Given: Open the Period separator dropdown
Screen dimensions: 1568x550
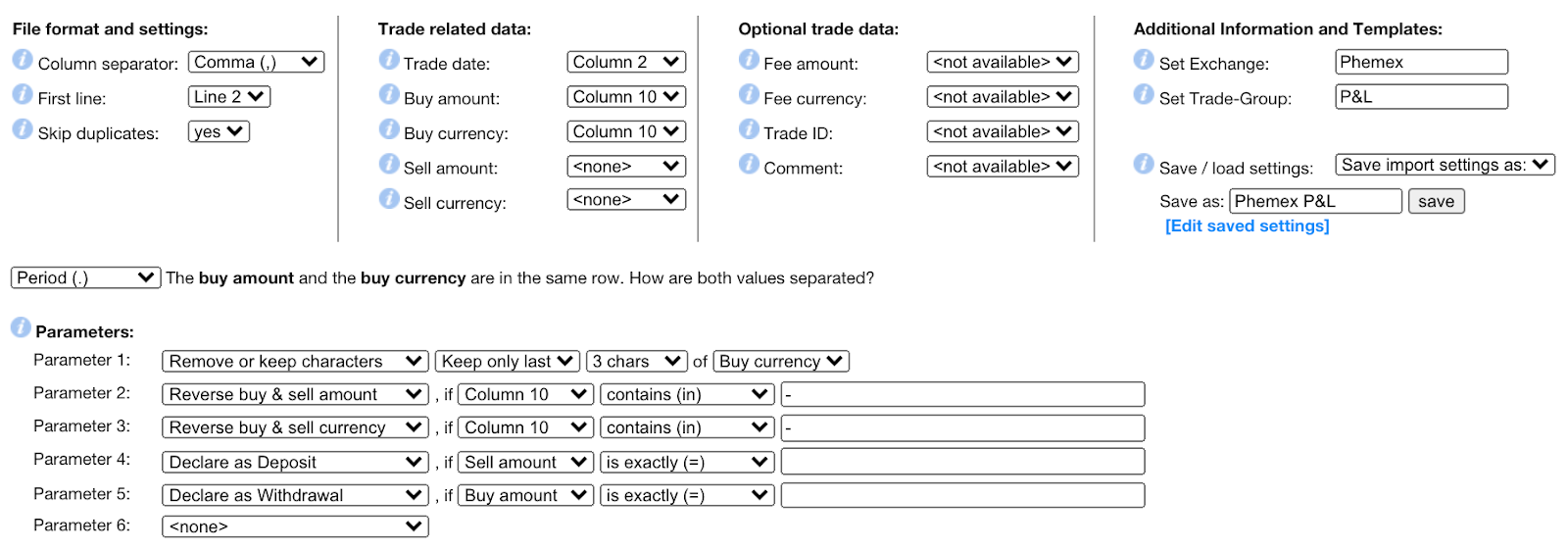Looking at the screenshot, I should point(85,277).
